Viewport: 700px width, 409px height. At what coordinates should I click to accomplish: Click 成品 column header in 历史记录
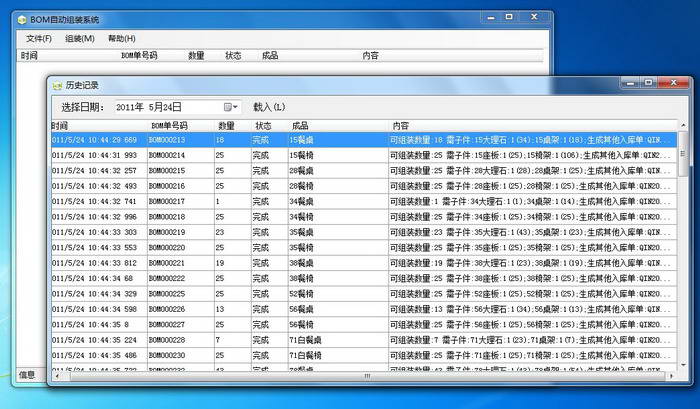point(338,126)
